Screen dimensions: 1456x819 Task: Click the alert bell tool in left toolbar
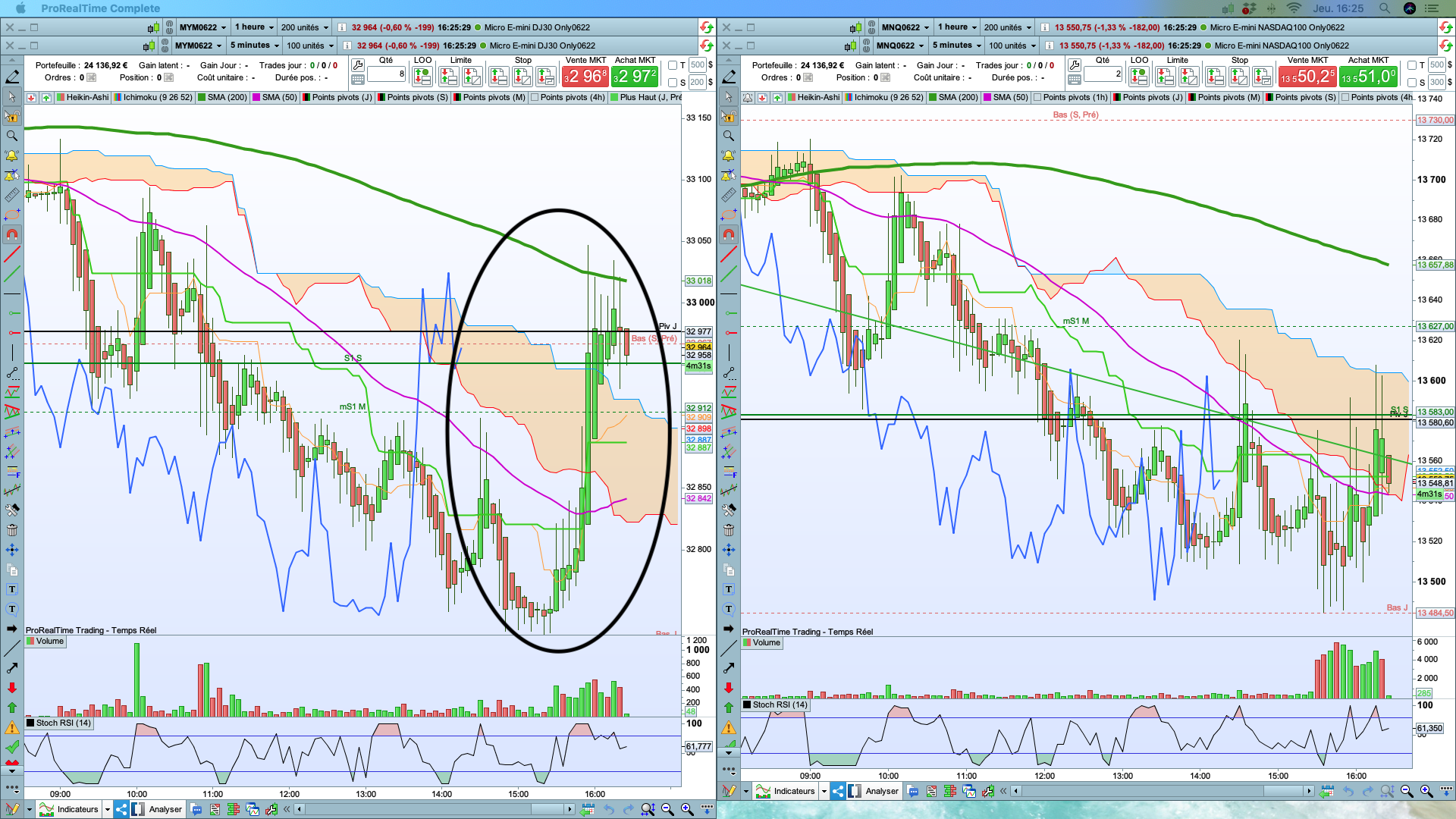pyautogui.click(x=12, y=155)
